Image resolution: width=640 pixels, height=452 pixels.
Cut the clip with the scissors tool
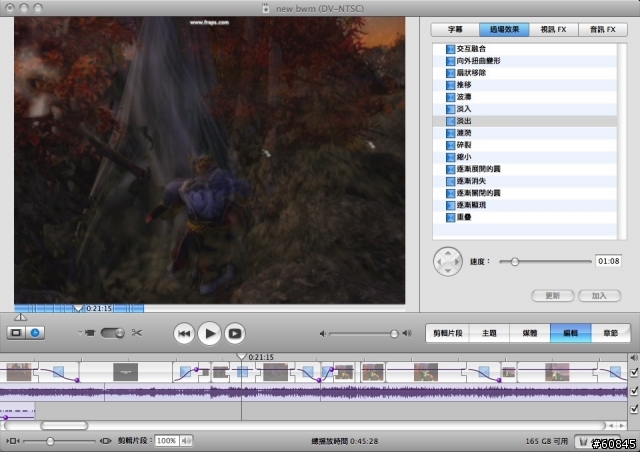click(137, 333)
